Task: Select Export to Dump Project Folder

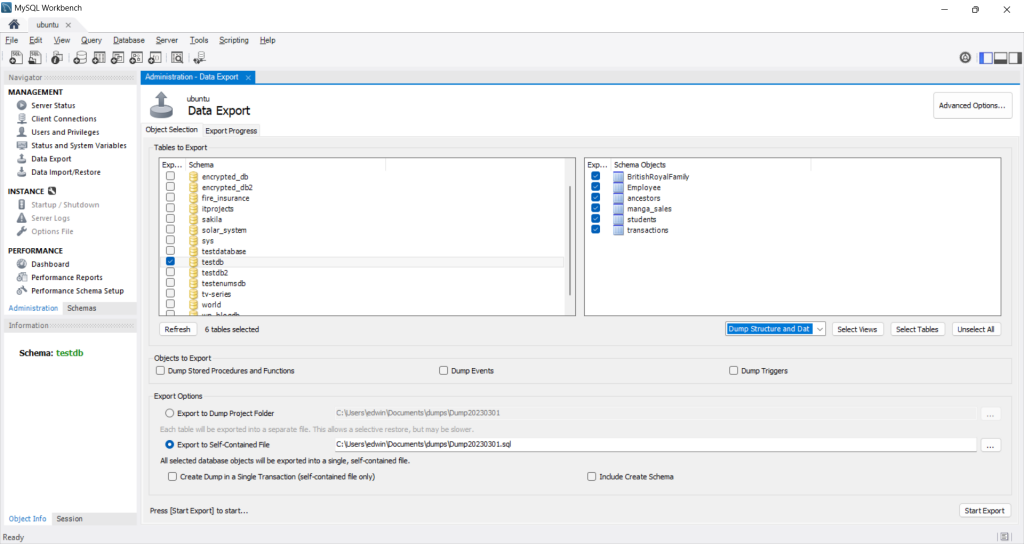Action: [169, 413]
